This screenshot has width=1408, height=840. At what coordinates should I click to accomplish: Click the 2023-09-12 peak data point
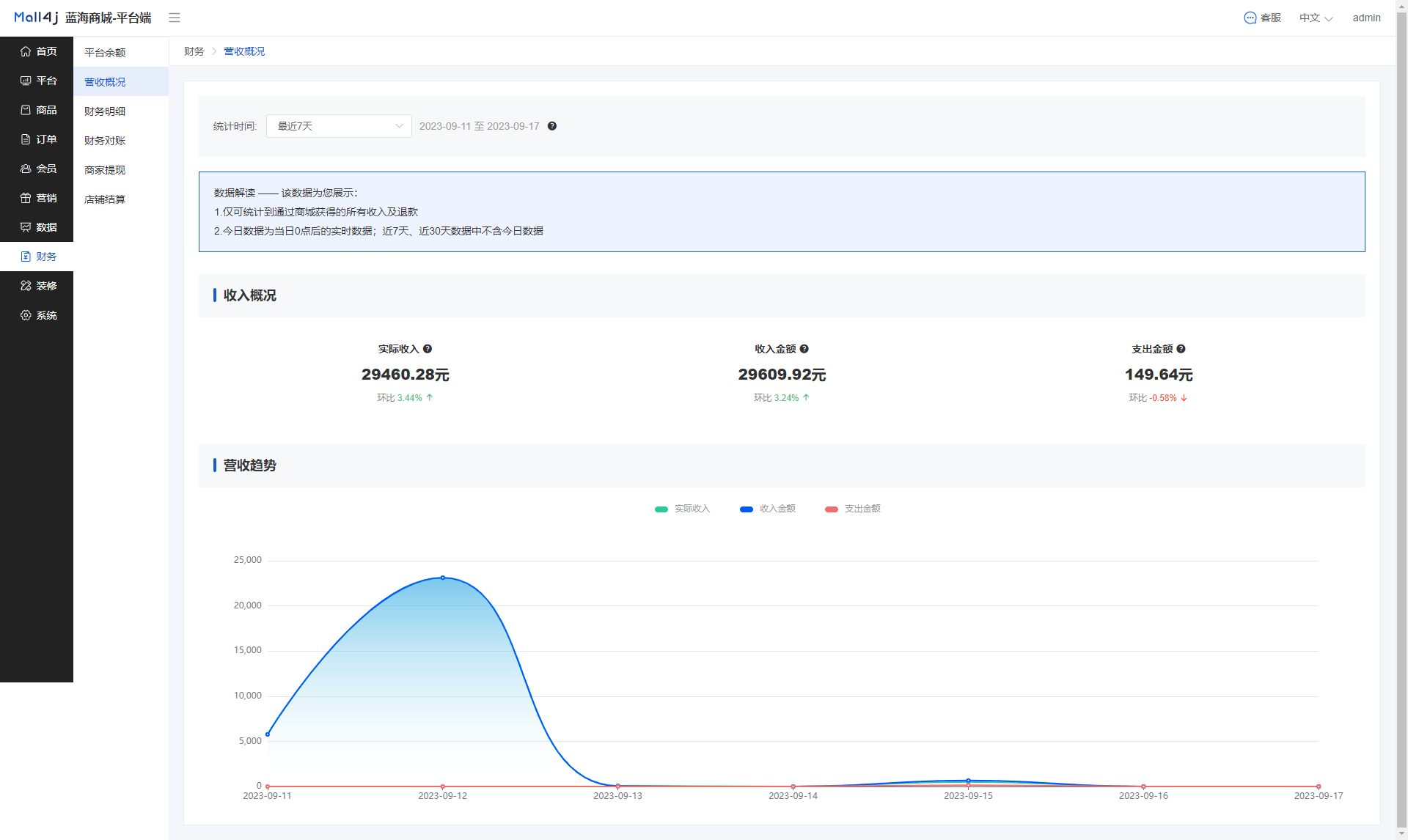point(442,578)
